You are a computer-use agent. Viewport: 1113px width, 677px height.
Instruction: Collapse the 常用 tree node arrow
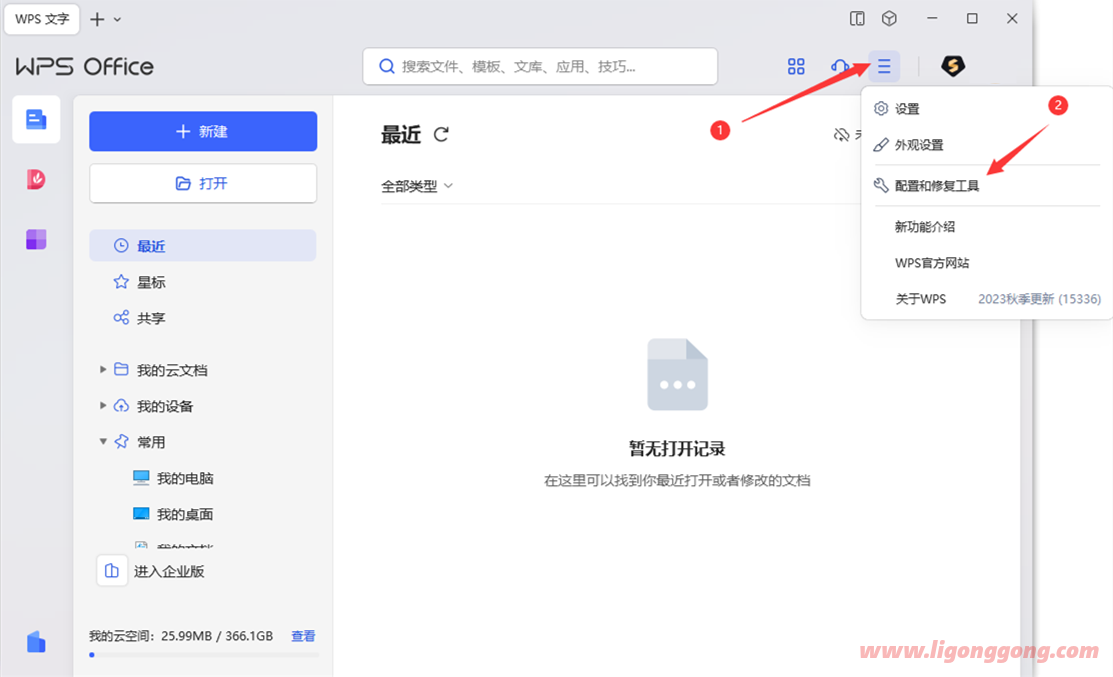(103, 441)
